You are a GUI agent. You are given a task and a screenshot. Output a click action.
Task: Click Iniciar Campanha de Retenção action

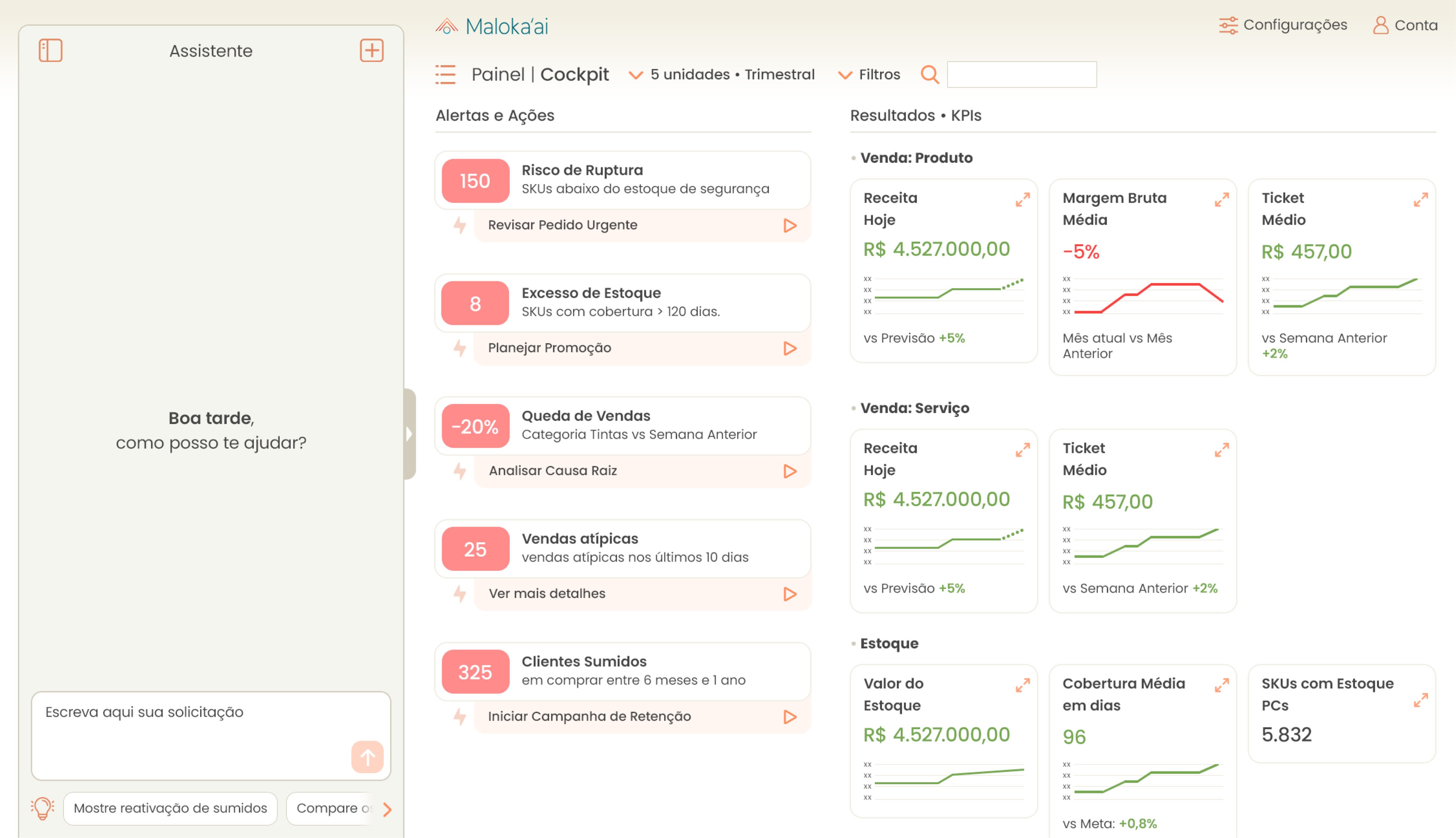click(589, 716)
